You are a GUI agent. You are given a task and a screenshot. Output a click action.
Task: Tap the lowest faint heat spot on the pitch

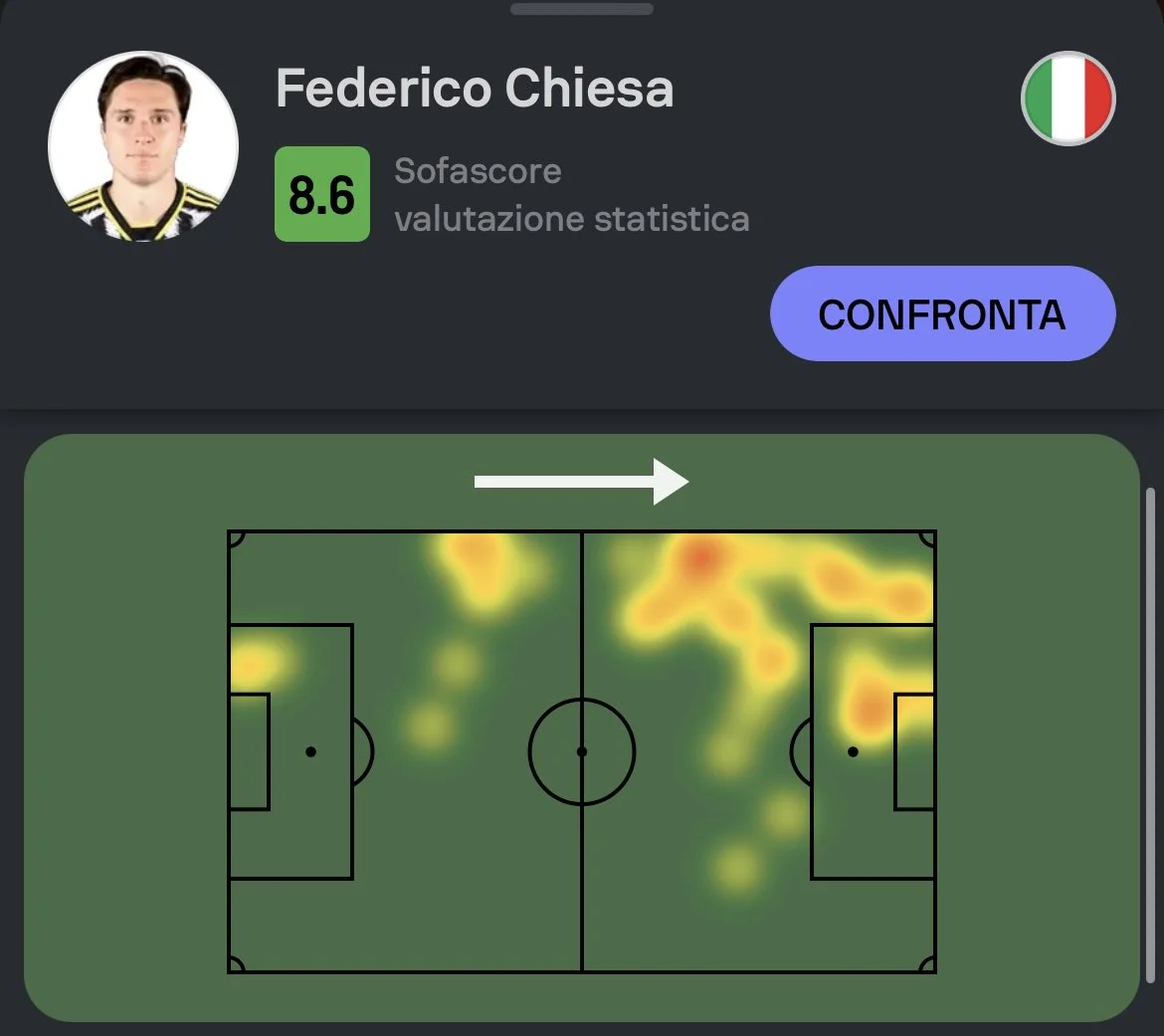tap(736, 866)
